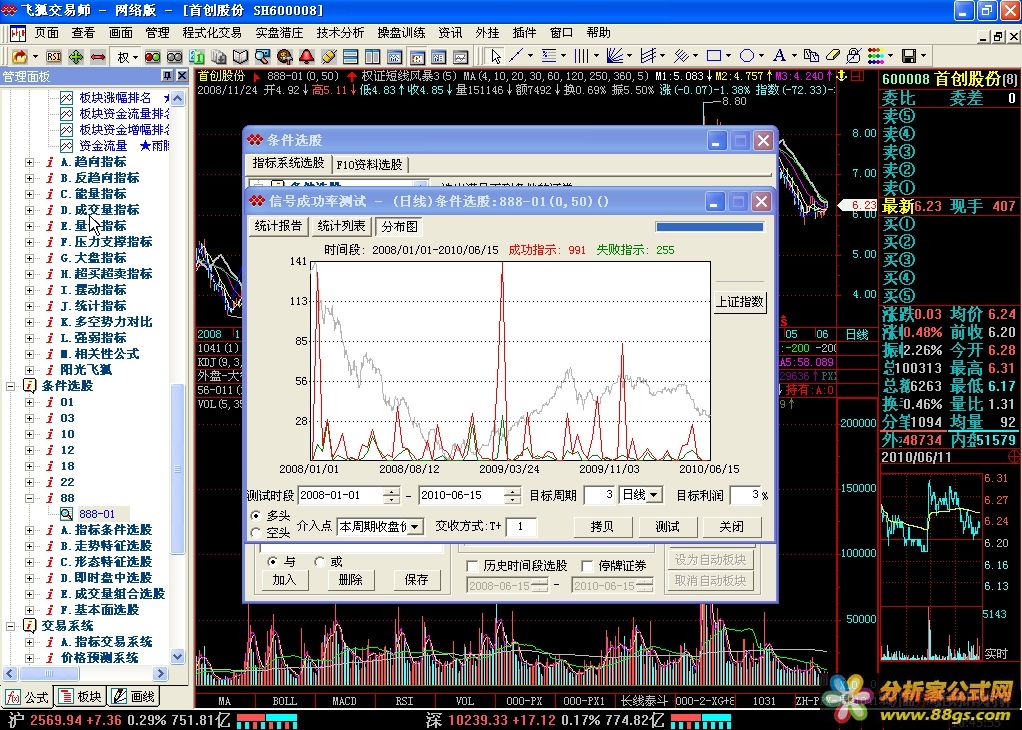Select the arrow pointer drawing tool
The height and width of the screenshot is (730, 1022).
(x=496, y=57)
